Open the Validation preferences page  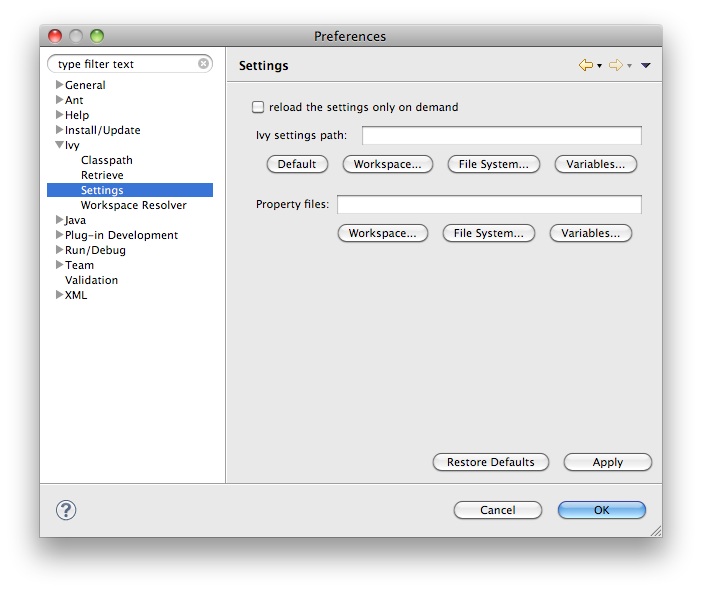[x=91, y=280]
